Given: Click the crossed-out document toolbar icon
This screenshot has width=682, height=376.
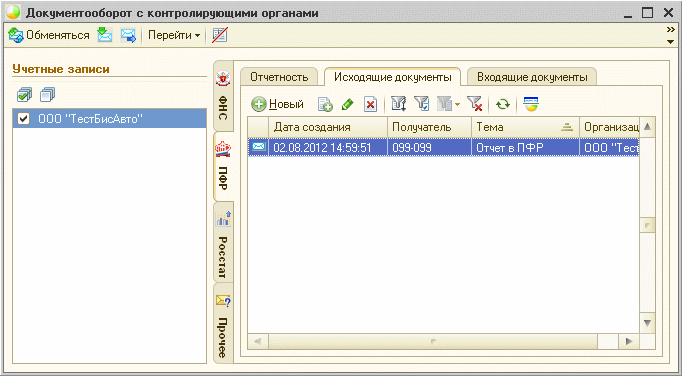Looking at the screenshot, I should pos(219,35).
